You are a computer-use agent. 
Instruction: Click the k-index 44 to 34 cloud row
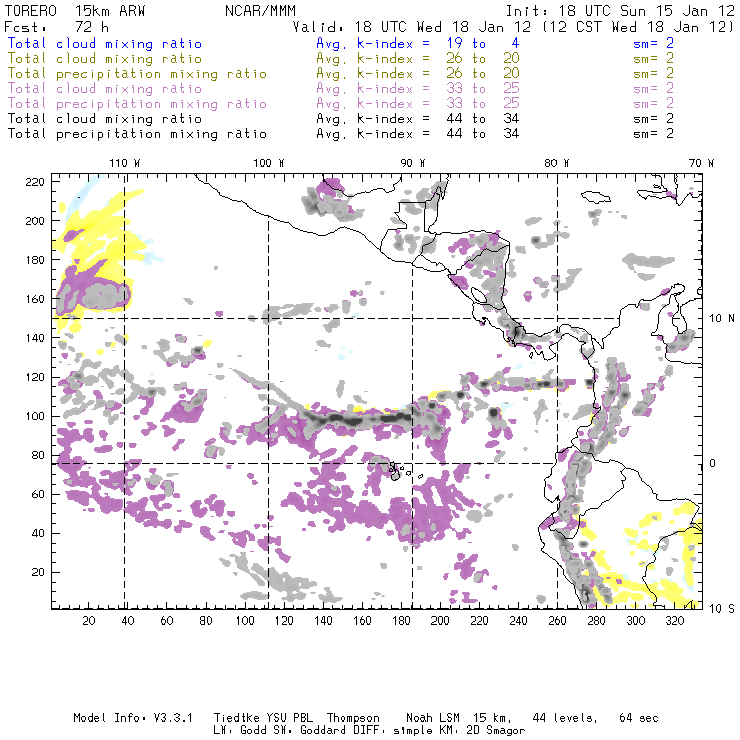tap(401, 118)
